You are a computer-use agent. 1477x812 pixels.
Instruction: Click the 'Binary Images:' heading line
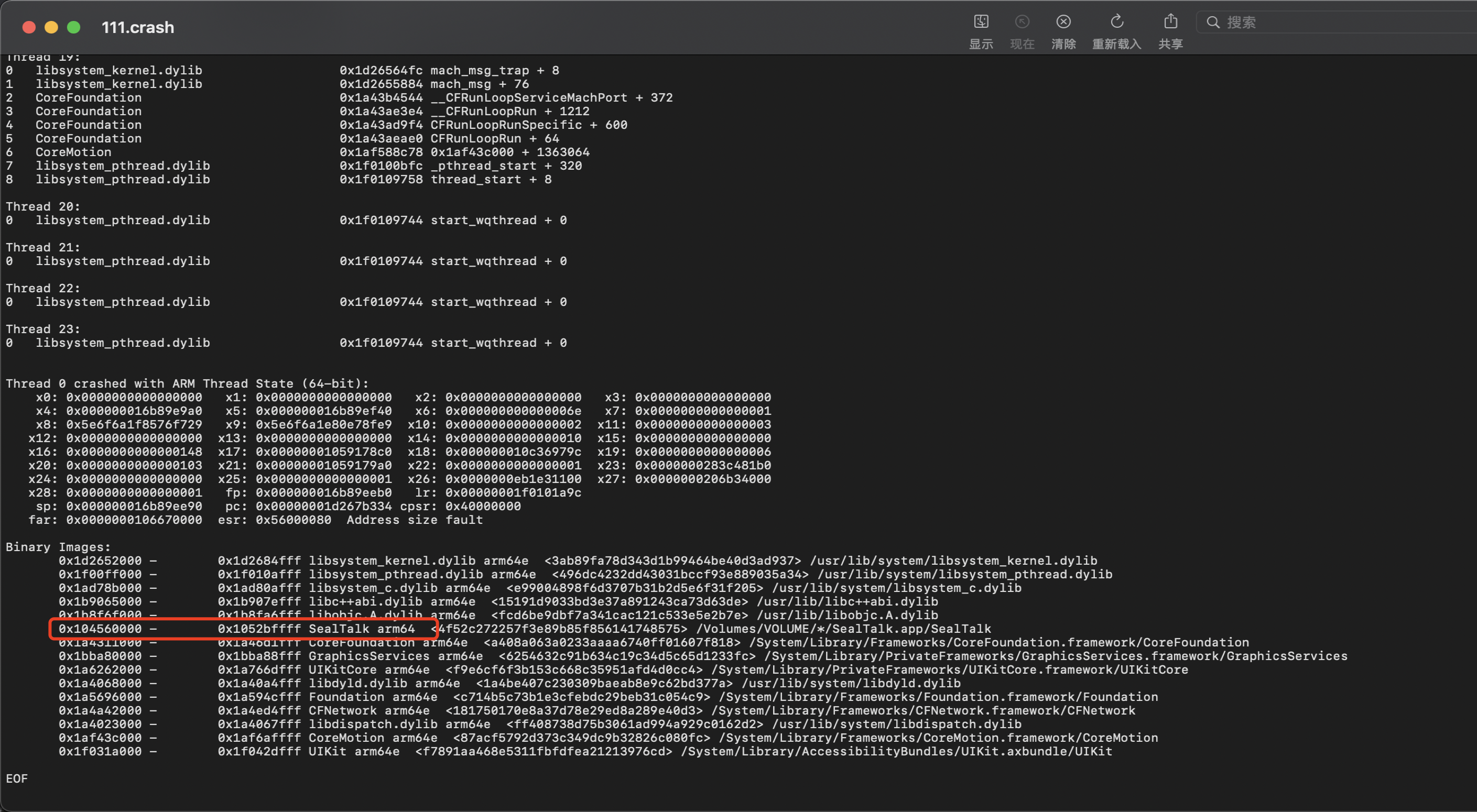58,547
